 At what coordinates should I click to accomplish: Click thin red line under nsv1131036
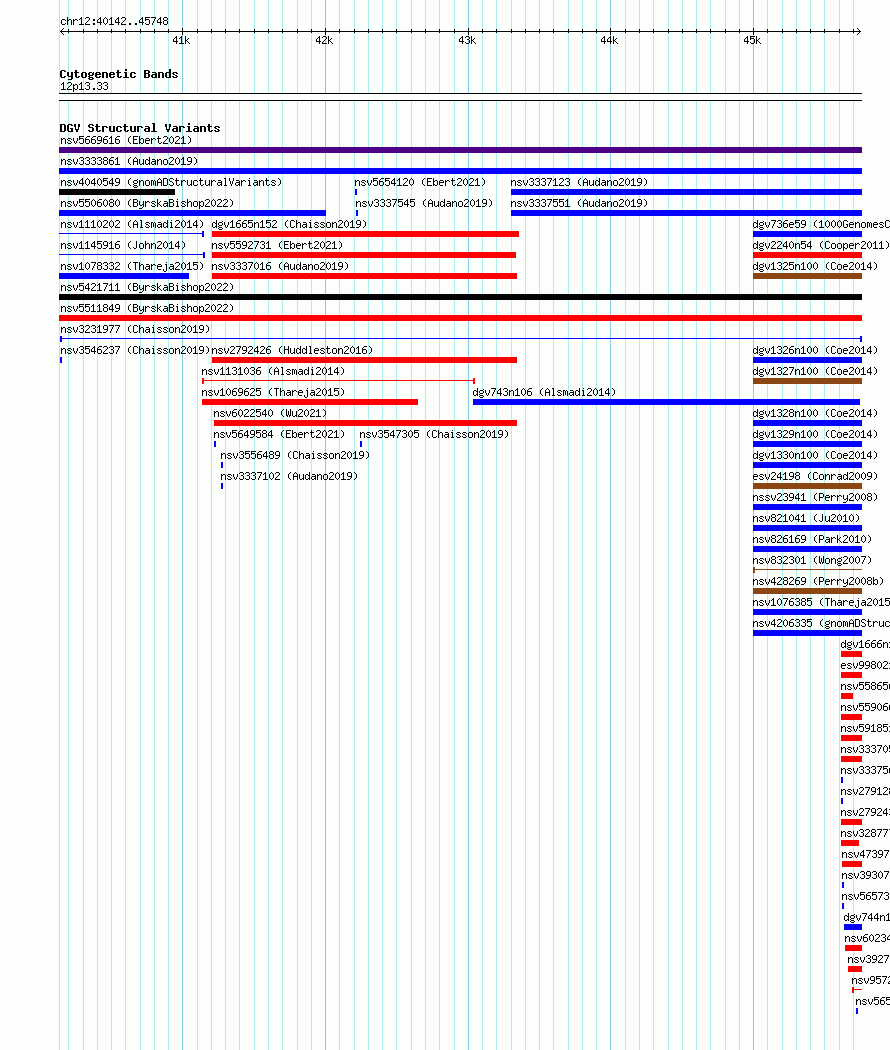tap(338, 380)
